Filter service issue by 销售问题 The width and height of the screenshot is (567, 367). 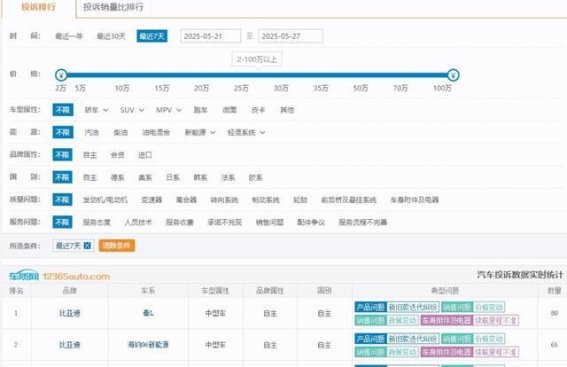(269, 222)
